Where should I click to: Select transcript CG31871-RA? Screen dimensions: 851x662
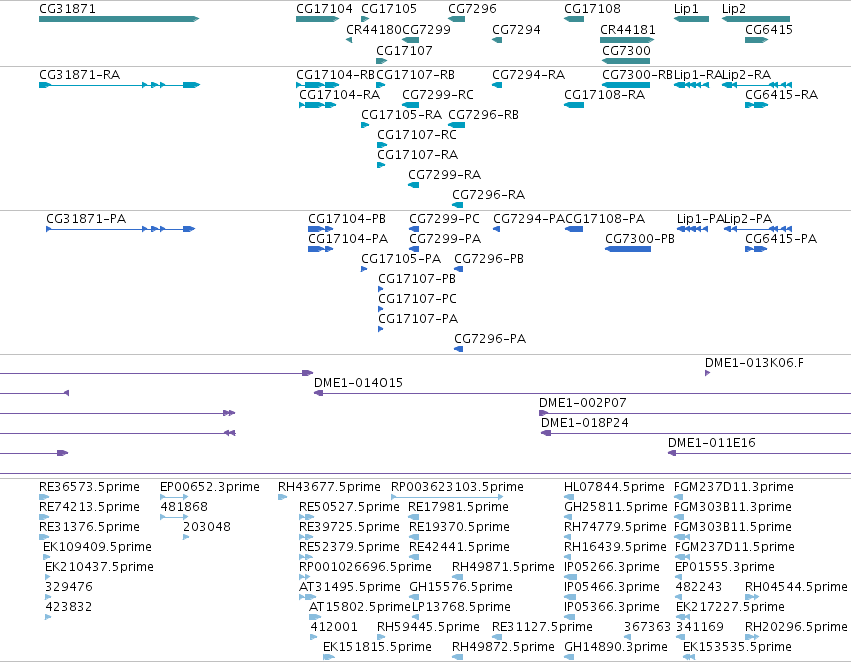[119, 85]
